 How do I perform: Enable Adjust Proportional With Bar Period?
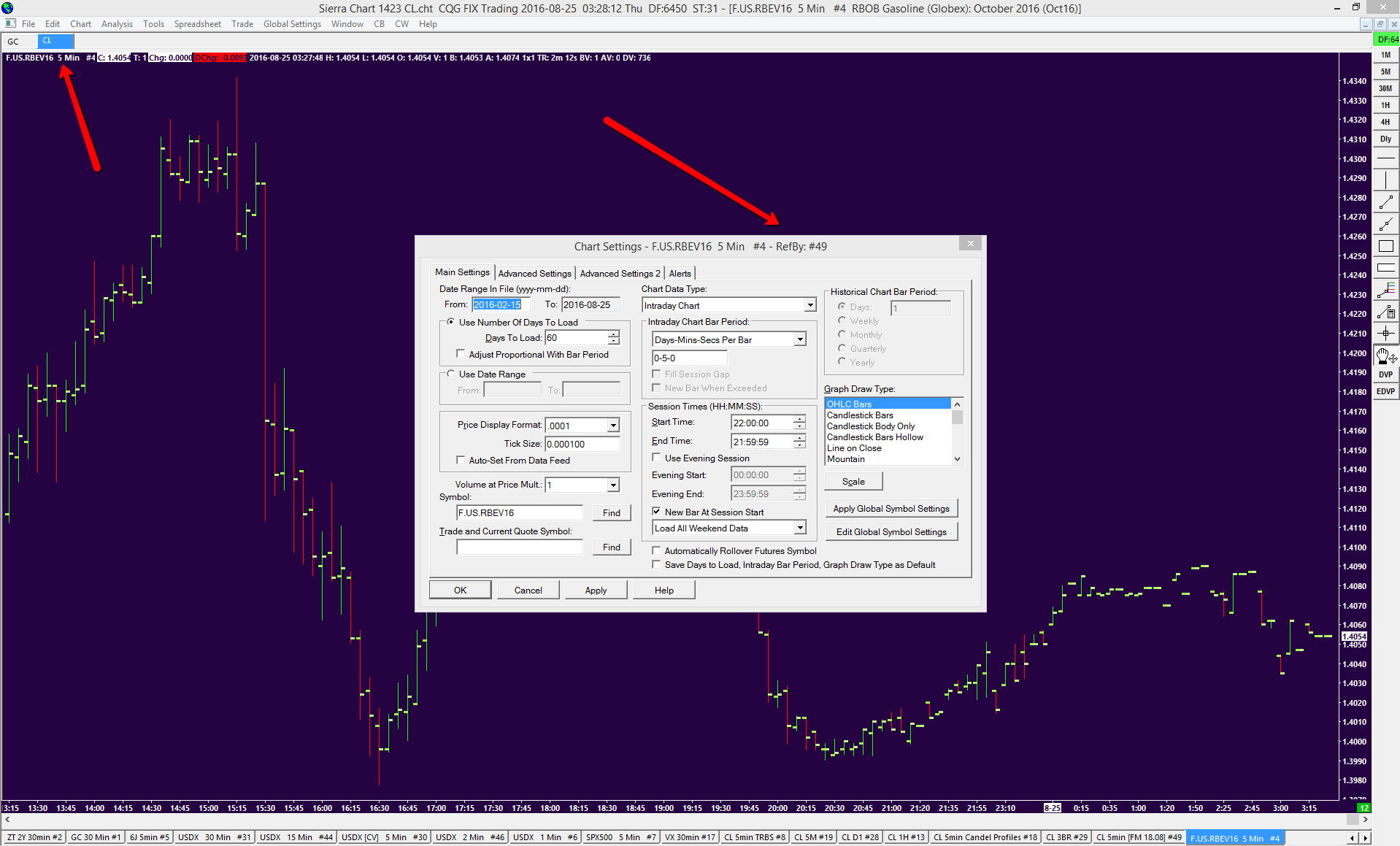tap(461, 354)
